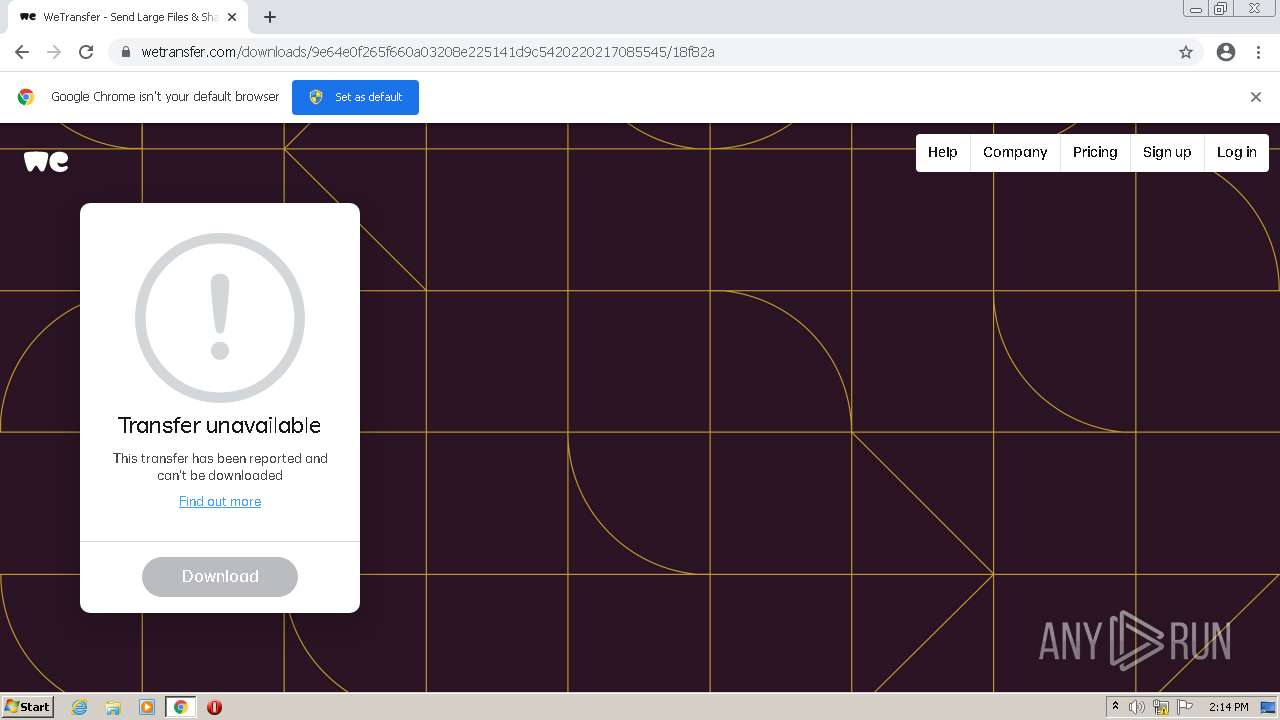Open the Help menu item
Image resolution: width=1280 pixels, height=720 pixels.
coord(943,152)
